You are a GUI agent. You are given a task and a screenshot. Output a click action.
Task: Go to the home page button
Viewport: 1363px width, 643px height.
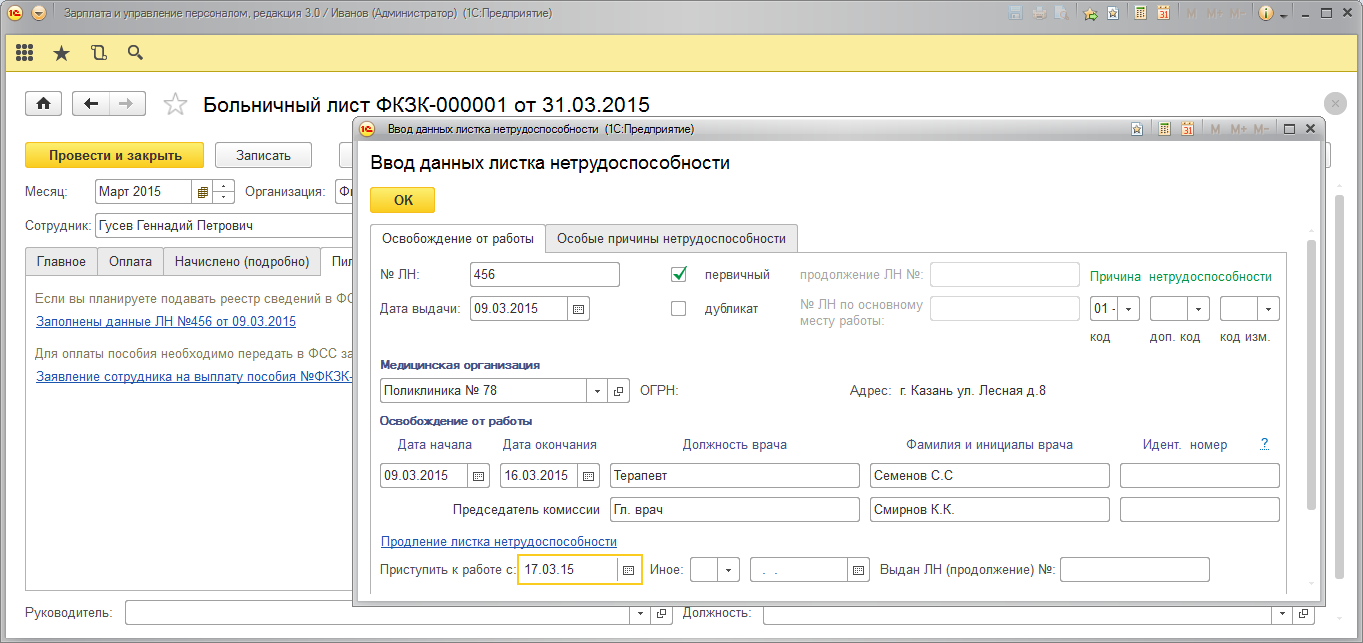[44, 104]
